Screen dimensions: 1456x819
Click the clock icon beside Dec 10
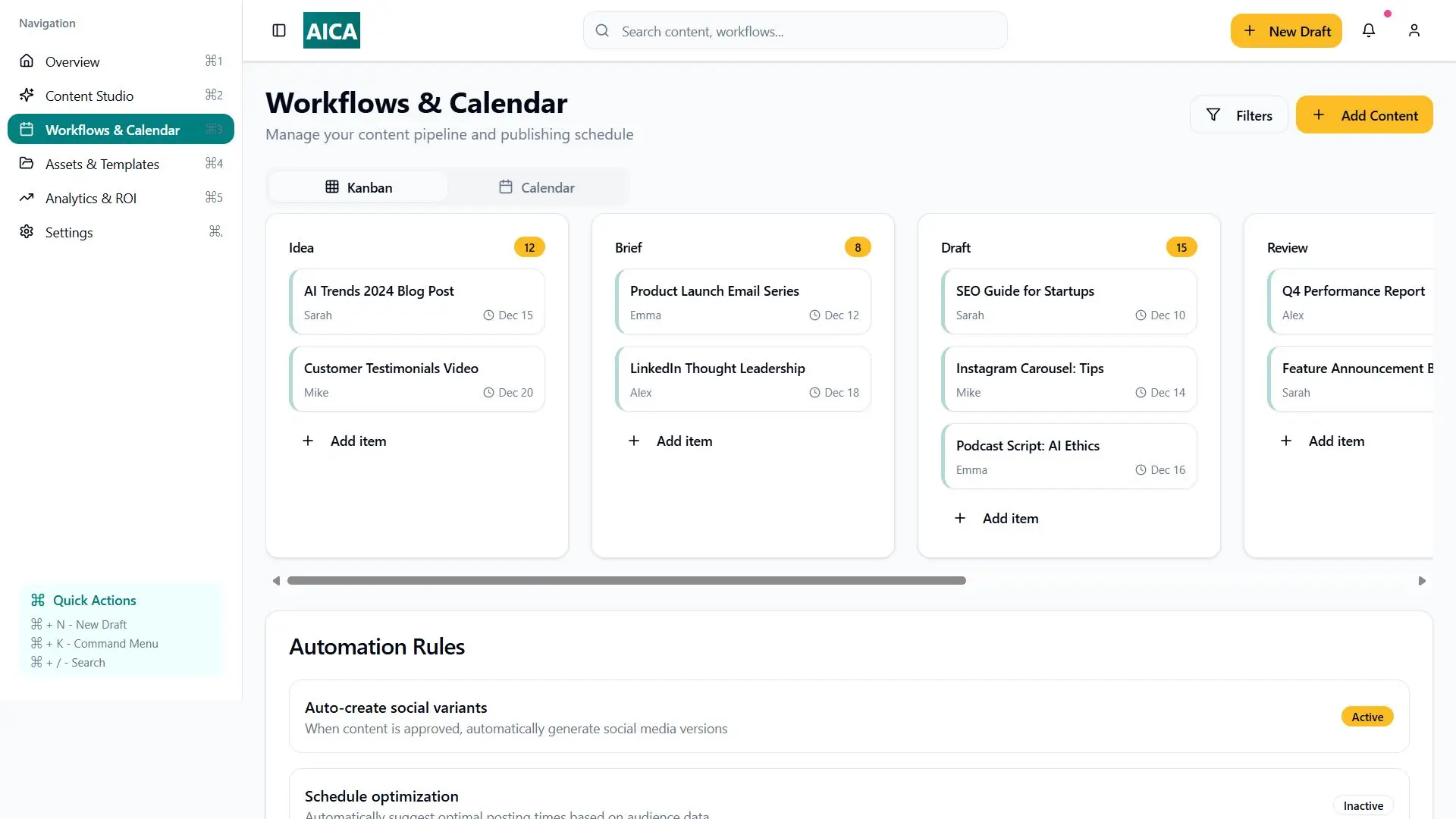pyautogui.click(x=1141, y=315)
